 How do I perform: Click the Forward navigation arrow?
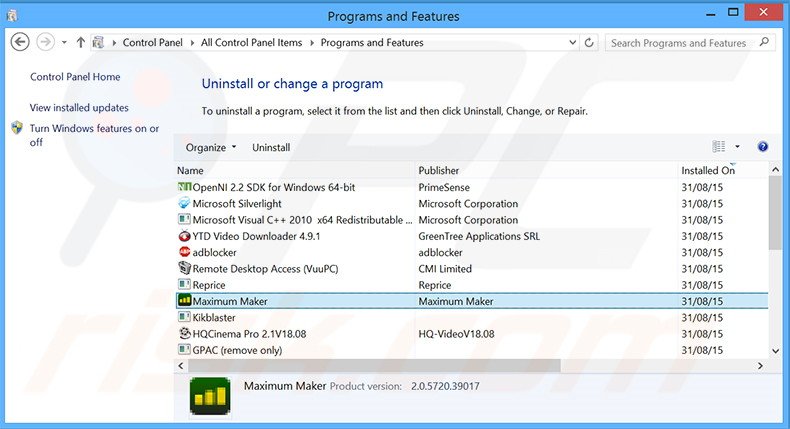pyautogui.click(x=45, y=42)
